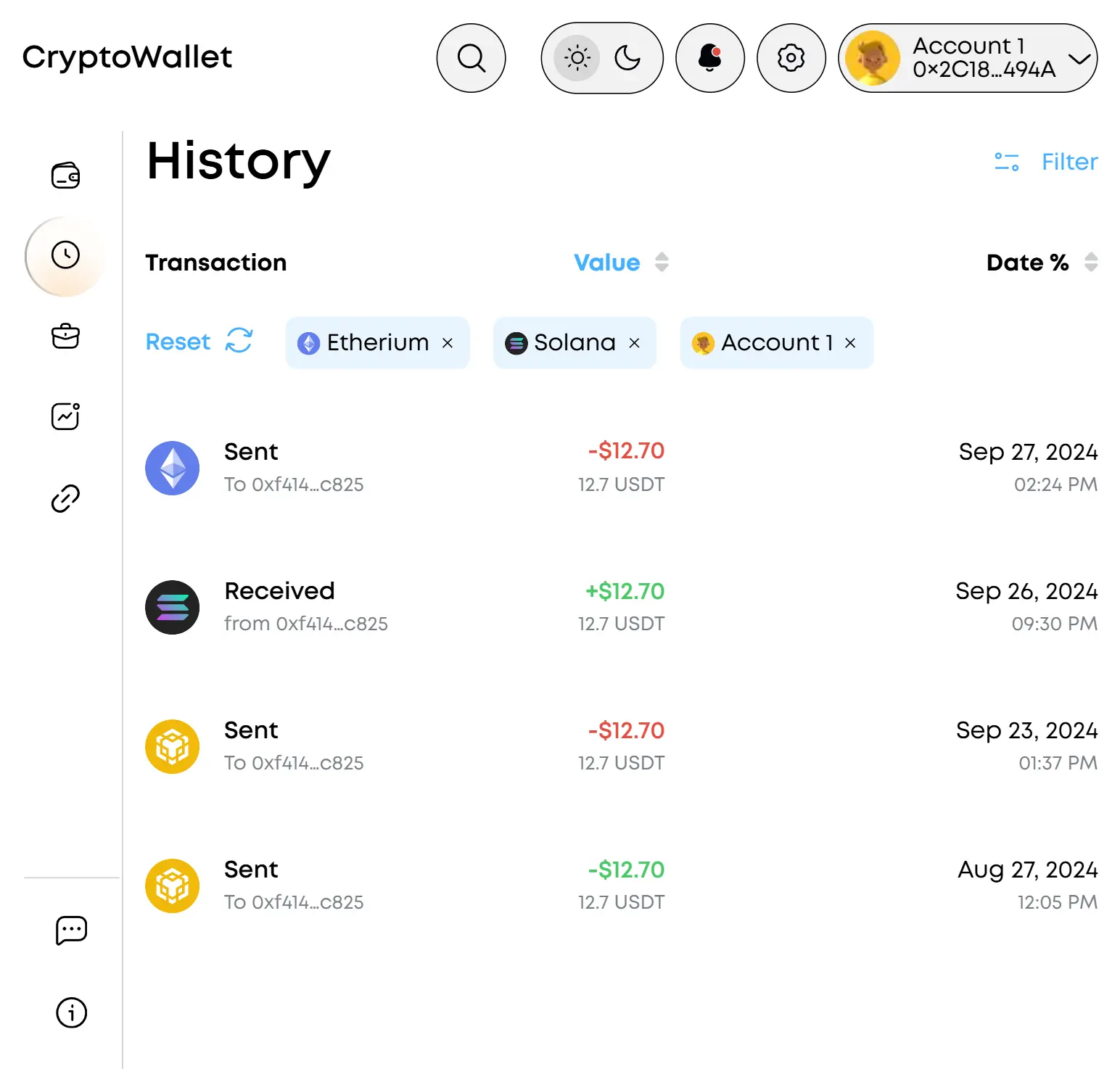The height and width of the screenshot is (1069, 1120).
Task: Click the Reset refresh arrows icon
Action: [x=239, y=340]
